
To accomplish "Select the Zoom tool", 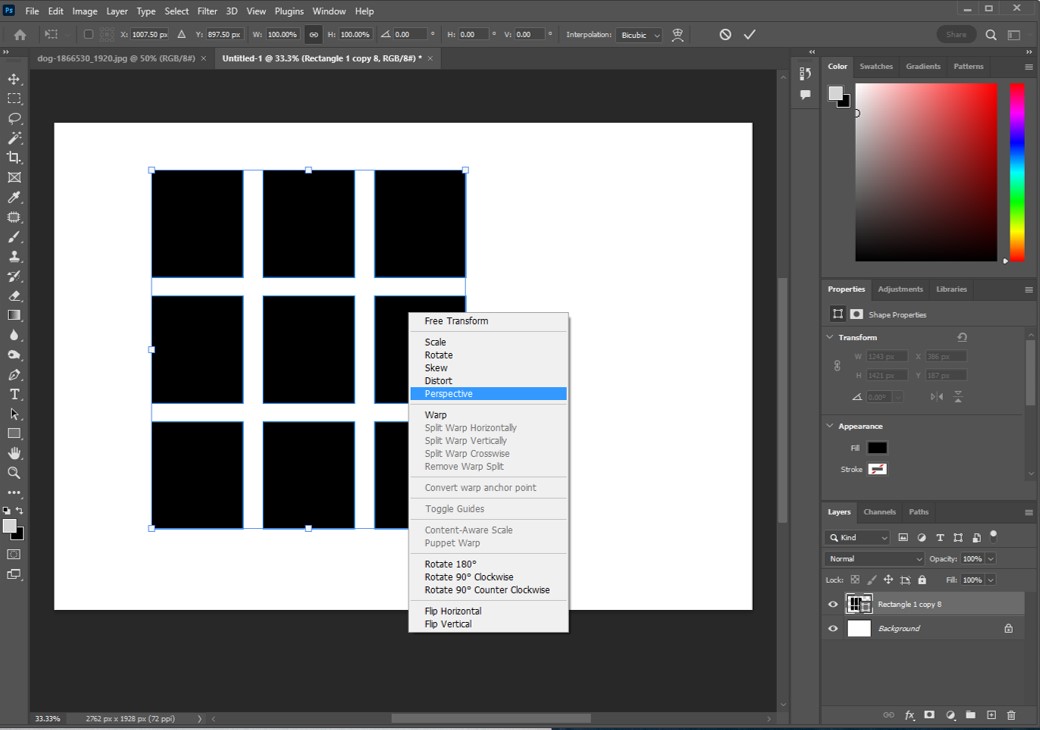I will (x=14, y=473).
